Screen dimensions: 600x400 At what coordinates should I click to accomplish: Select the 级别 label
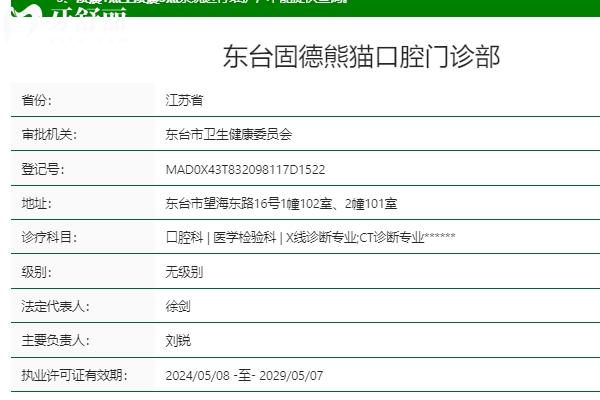pos(37,272)
